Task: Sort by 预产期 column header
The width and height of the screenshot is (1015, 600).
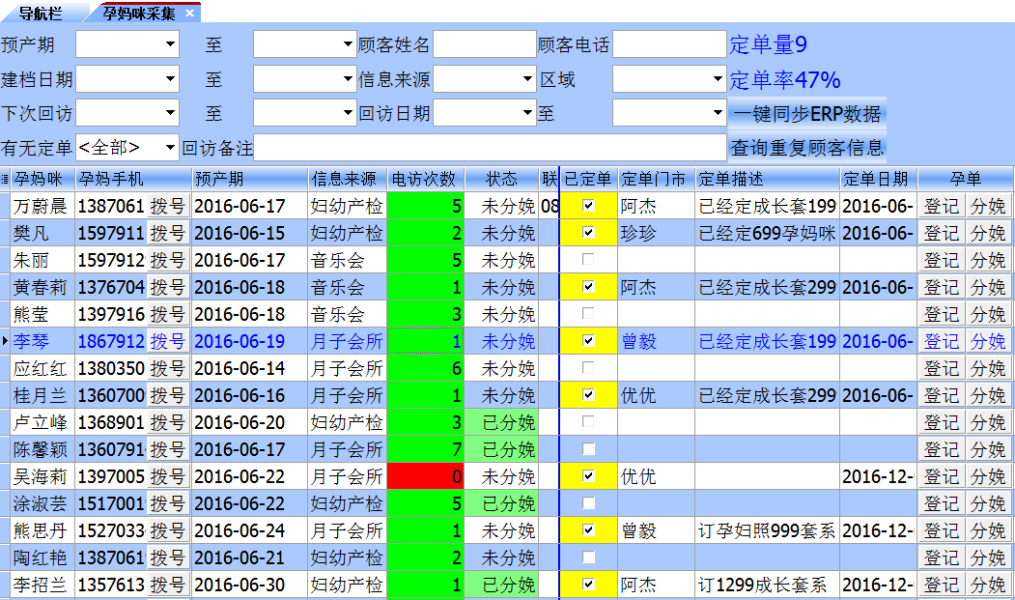Action: [x=249, y=179]
